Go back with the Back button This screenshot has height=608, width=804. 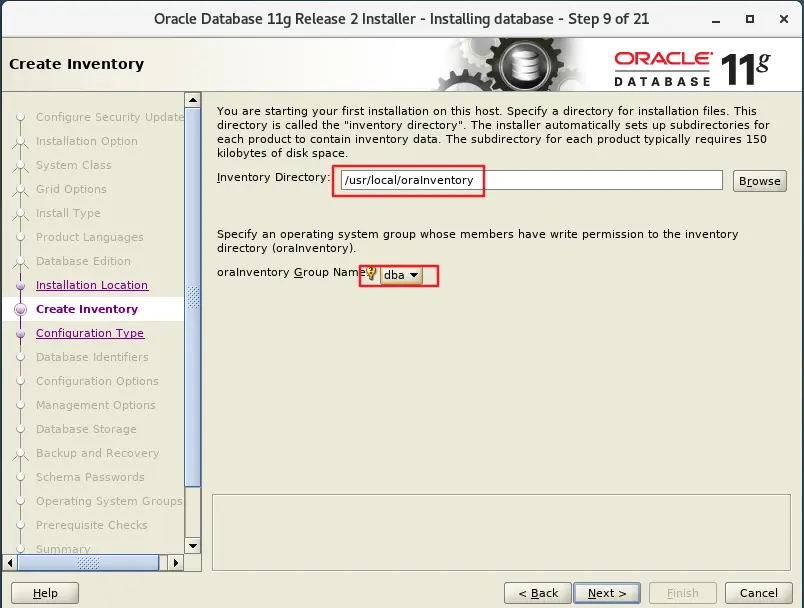537,593
